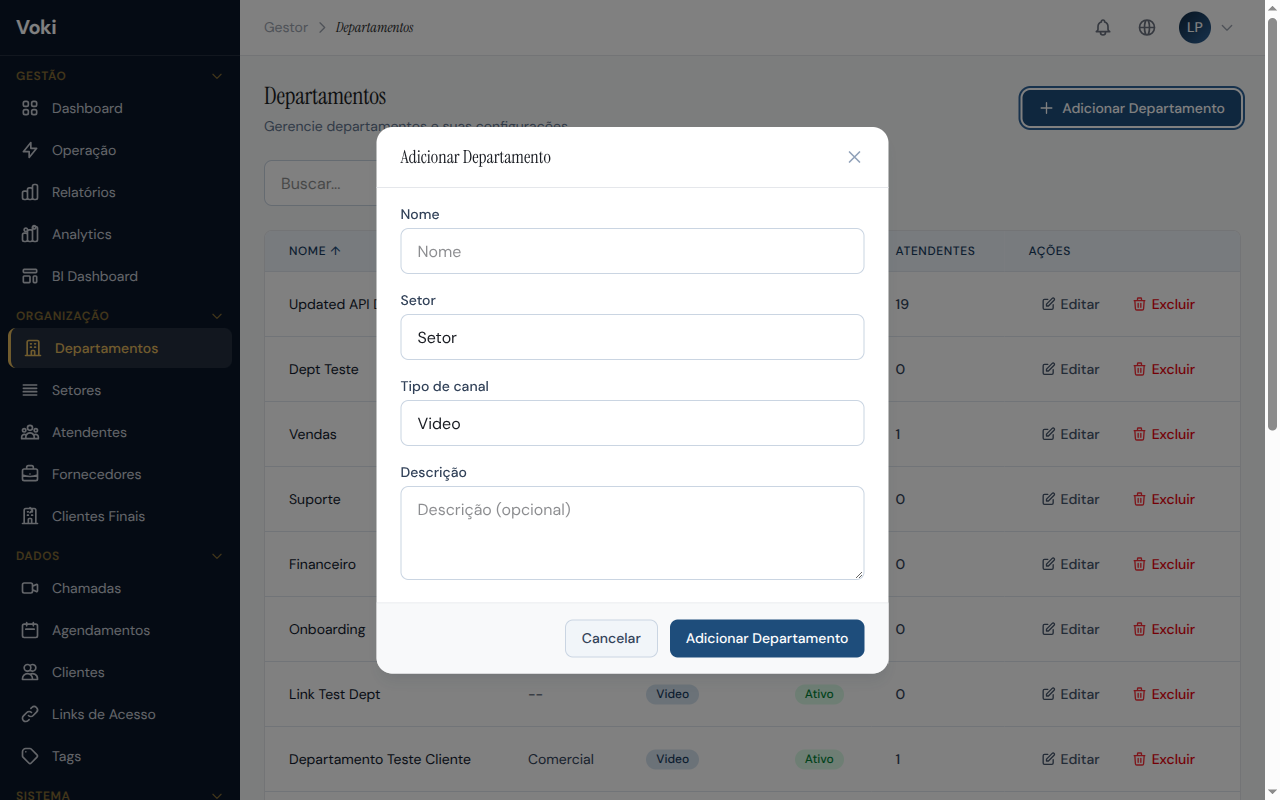Click into the Nome input field
1280x800 pixels.
pyautogui.click(x=632, y=252)
